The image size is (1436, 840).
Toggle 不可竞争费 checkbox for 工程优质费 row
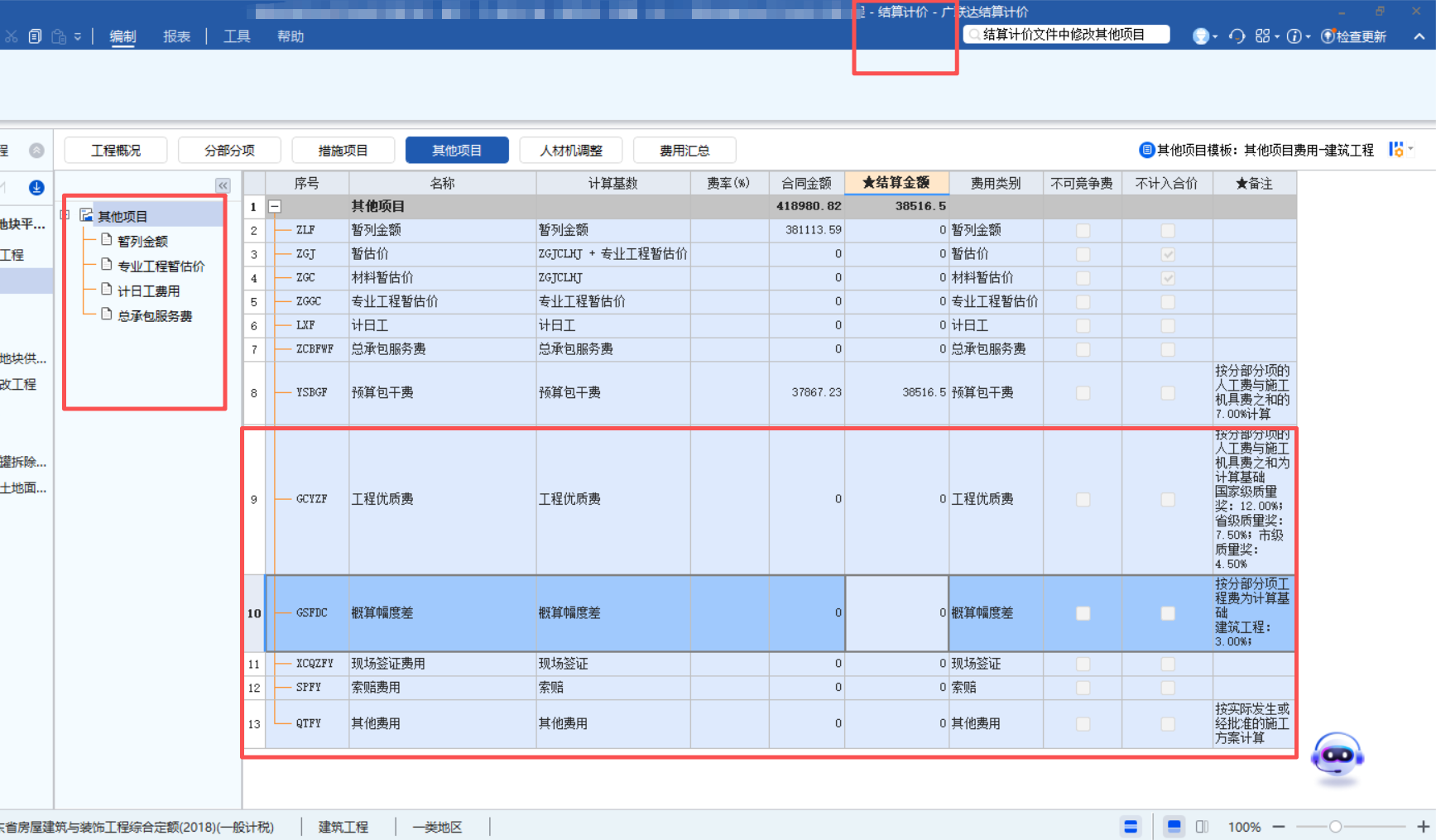[x=1082, y=499]
